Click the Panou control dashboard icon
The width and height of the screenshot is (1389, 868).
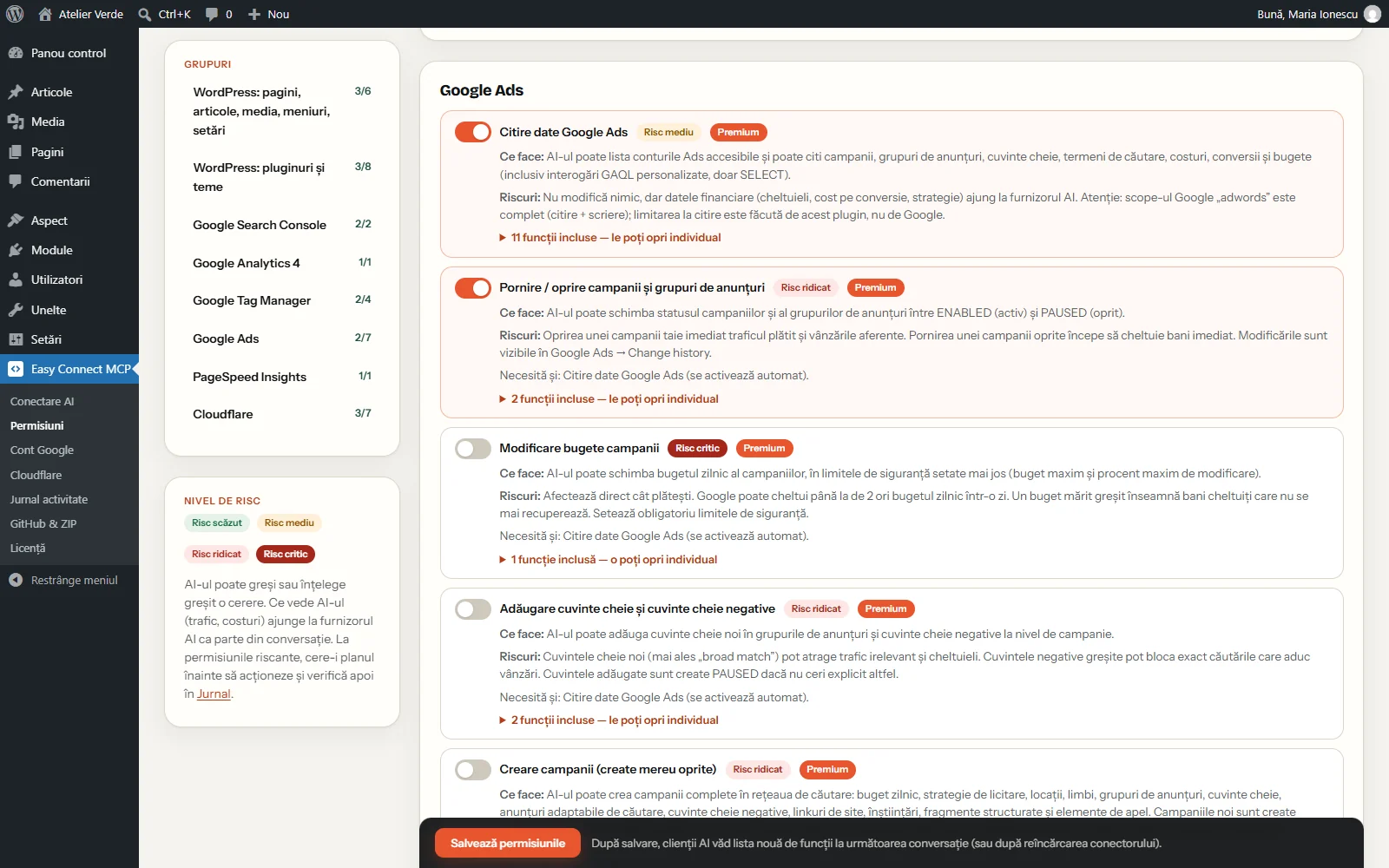16,53
